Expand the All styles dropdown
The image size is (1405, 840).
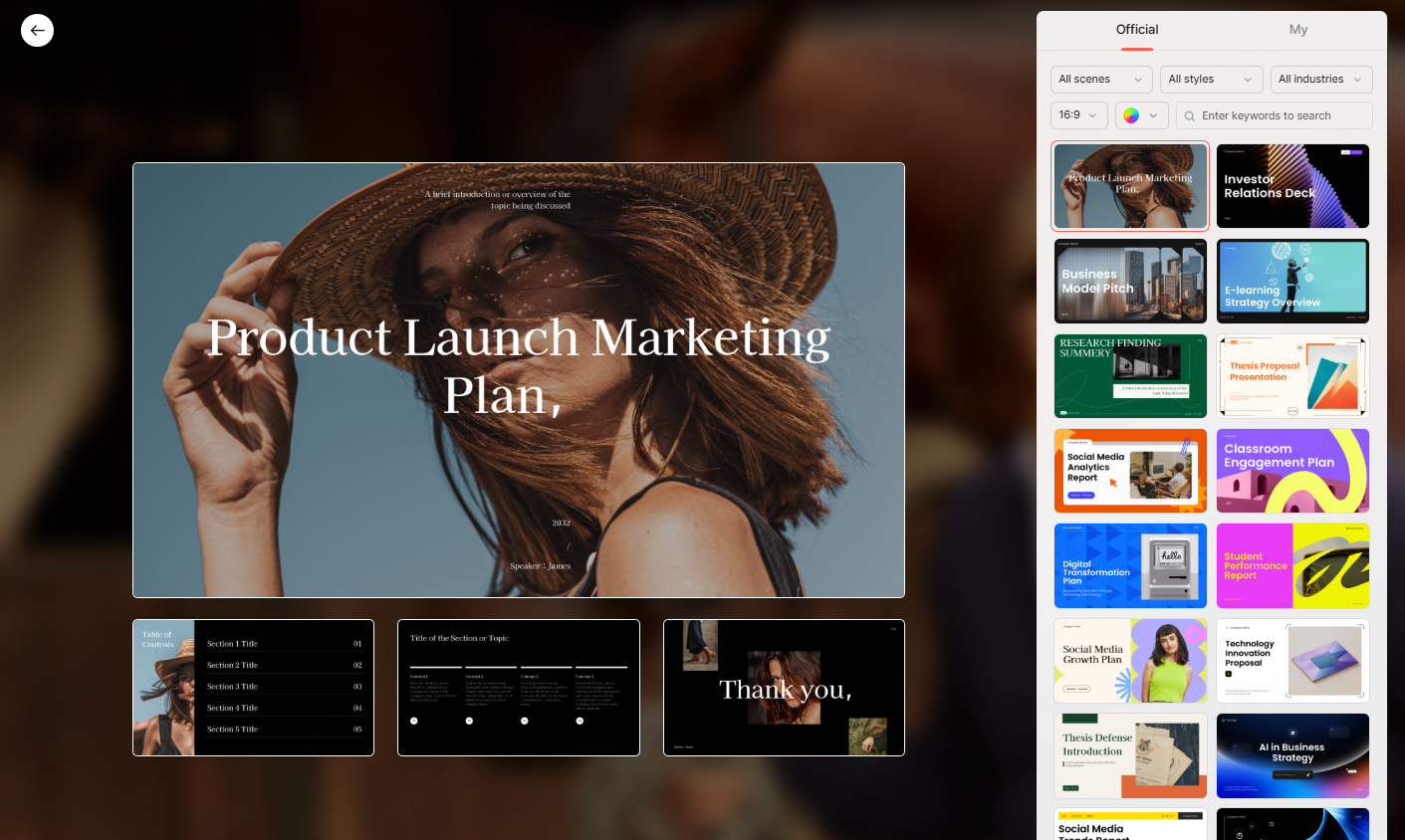click(x=1210, y=80)
